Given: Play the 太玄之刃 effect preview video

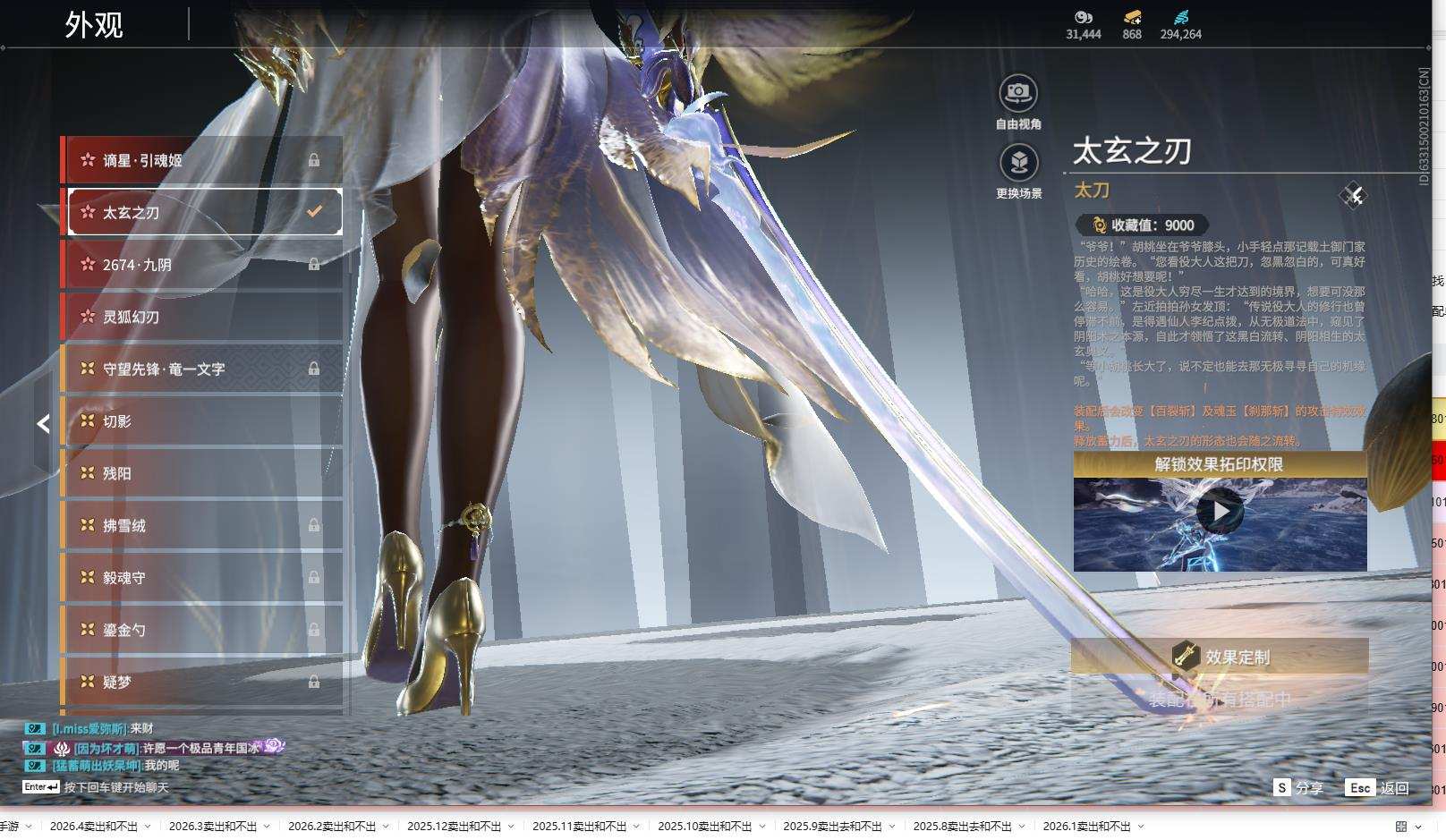Looking at the screenshot, I should click(x=1220, y=512).
